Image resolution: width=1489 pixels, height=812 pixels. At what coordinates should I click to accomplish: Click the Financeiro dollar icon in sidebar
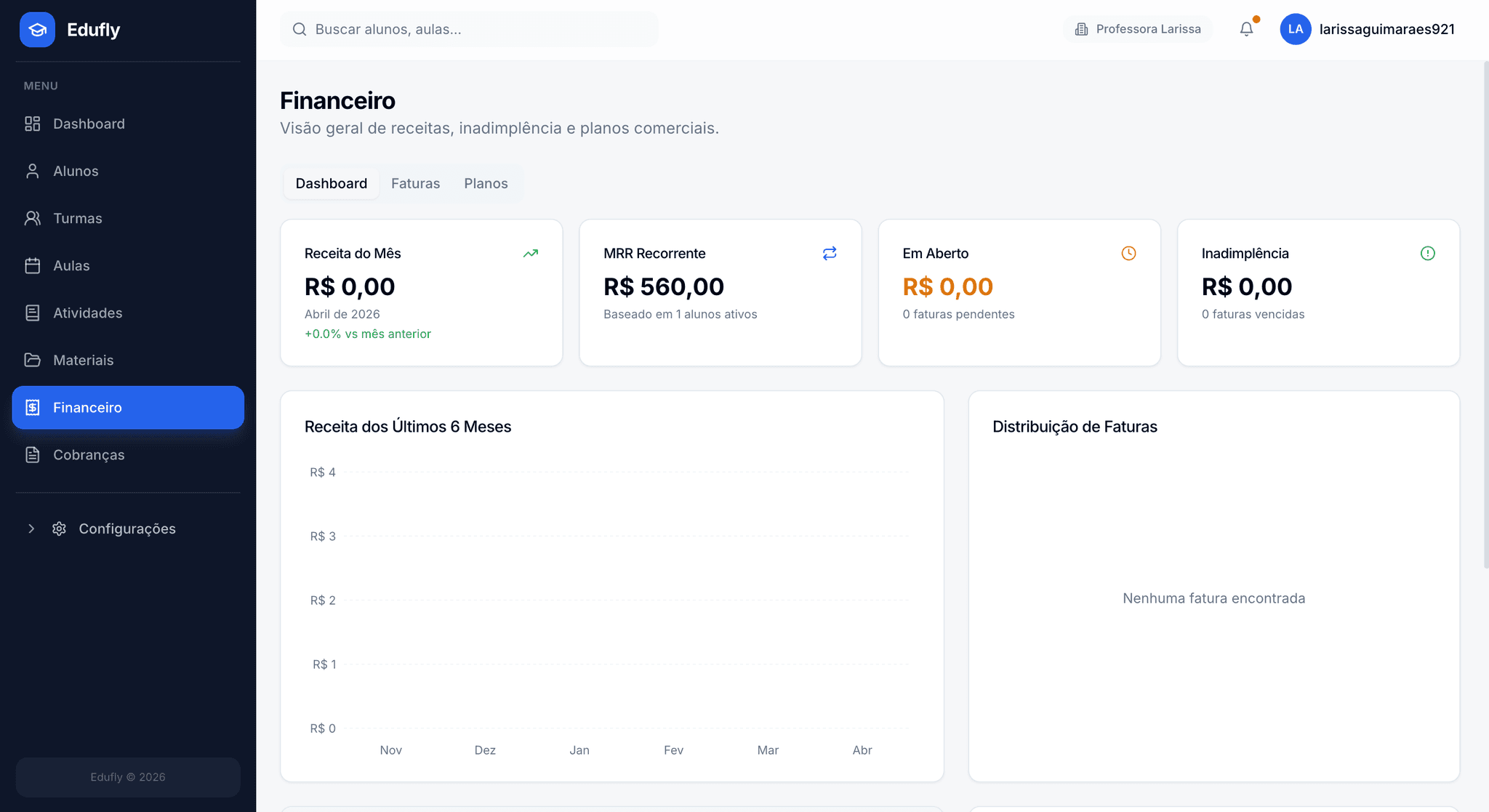[x=32, y=407]
